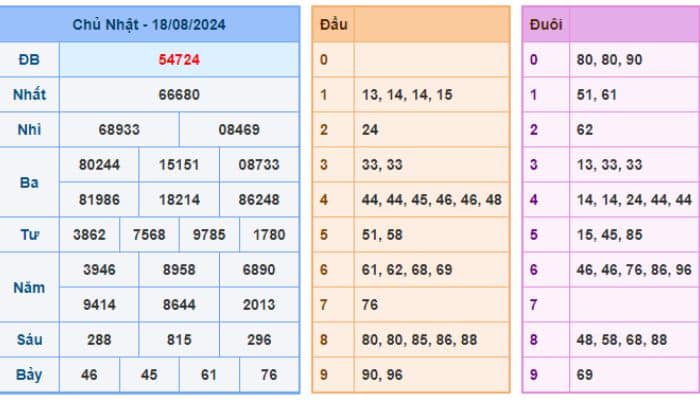Click the Chủ Nhật - 18/08/2024 header
Viewport: 700px width, 400px height.
(x=149, y=24)
